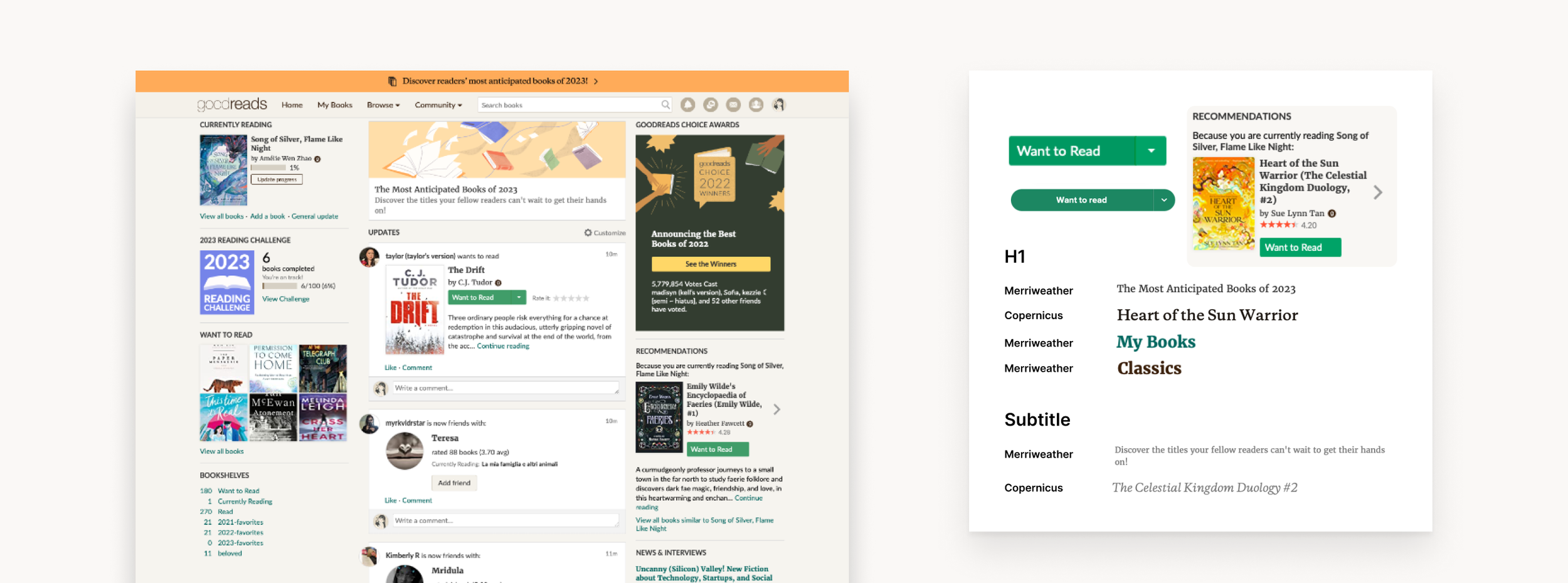Click the book icon in orange banner
Image resolution: width=1568 pixels, height=583 pixels.
pyautogui.click(x=392, y=81)
